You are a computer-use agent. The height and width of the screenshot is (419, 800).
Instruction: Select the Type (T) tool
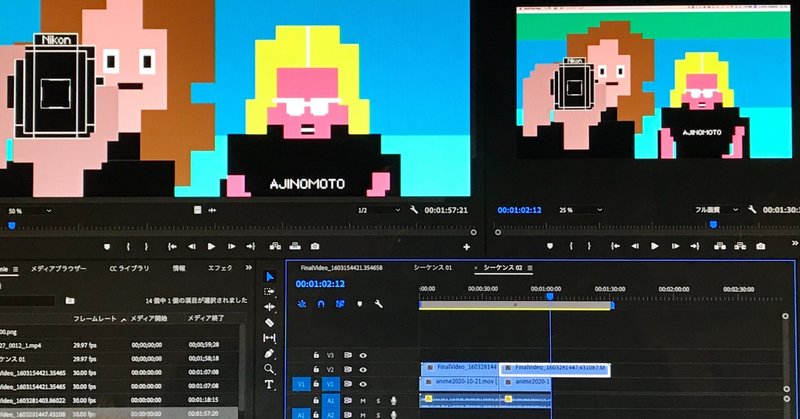tap(269, 384)
